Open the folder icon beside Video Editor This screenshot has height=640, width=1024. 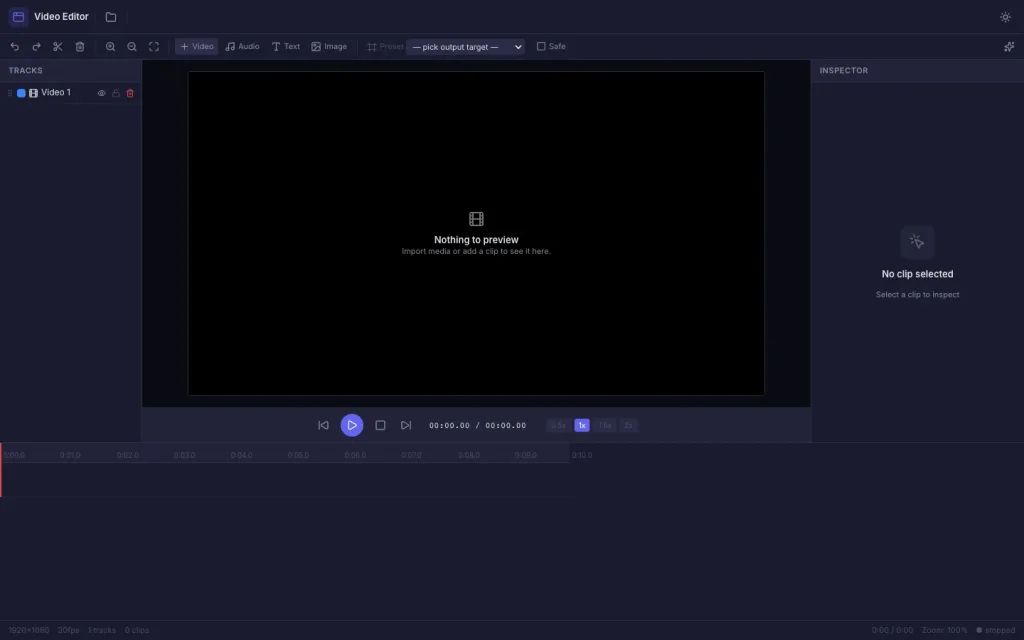tap(111, 17)
